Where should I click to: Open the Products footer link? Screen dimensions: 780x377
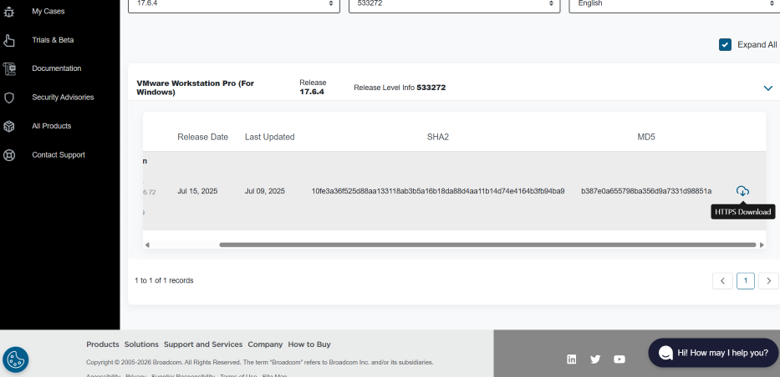point(102,344)
